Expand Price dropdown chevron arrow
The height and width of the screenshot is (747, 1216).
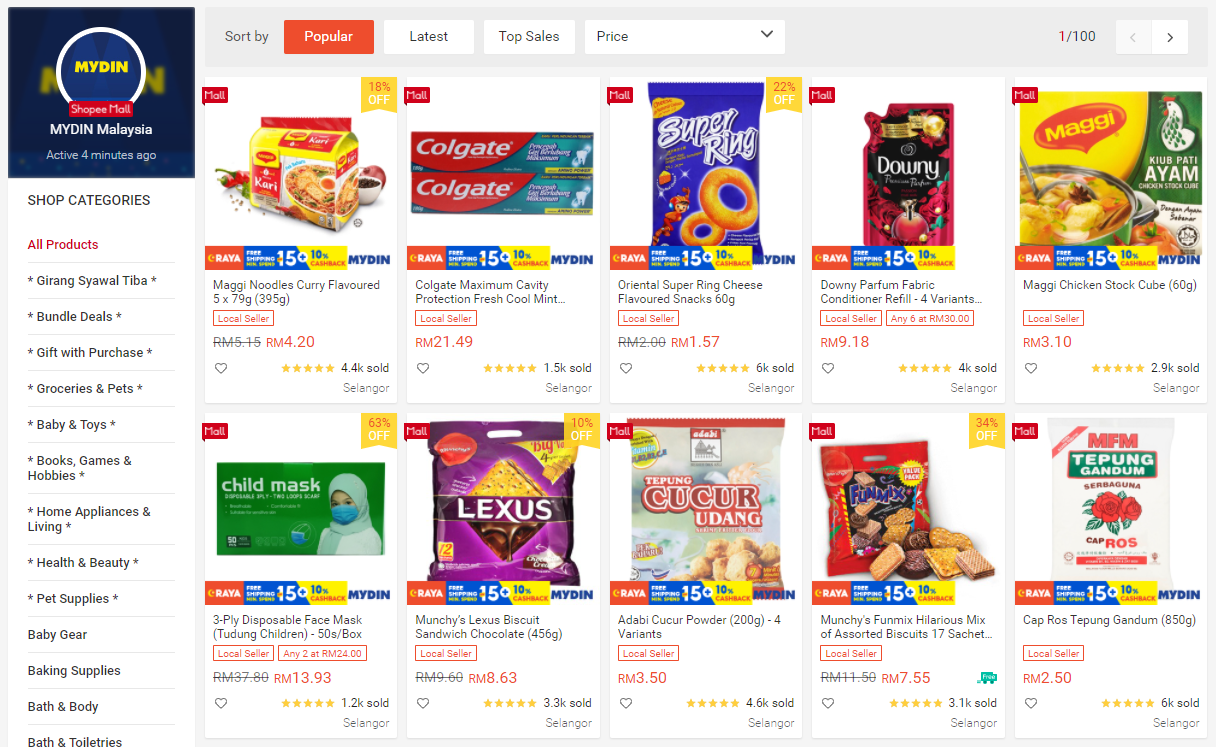(x=767, y=35)
